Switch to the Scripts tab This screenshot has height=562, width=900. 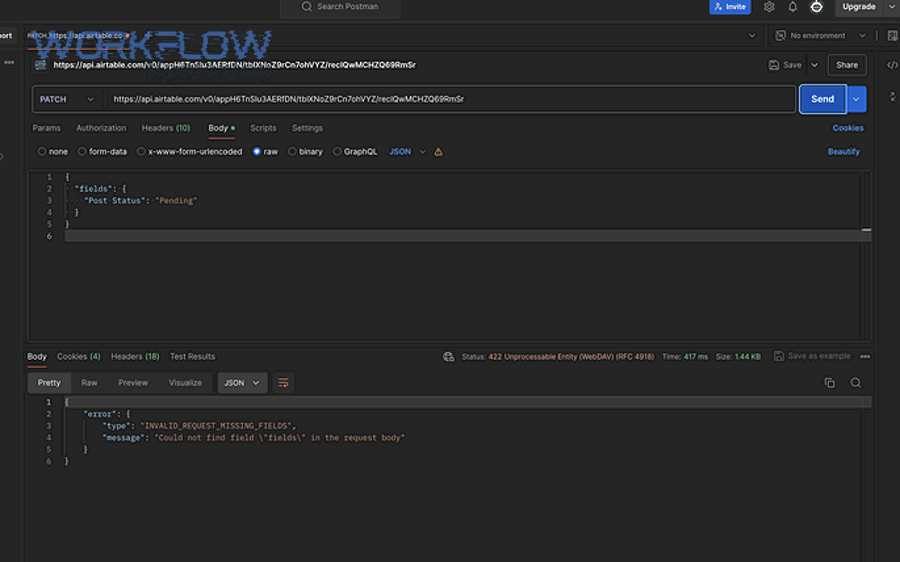263,128
